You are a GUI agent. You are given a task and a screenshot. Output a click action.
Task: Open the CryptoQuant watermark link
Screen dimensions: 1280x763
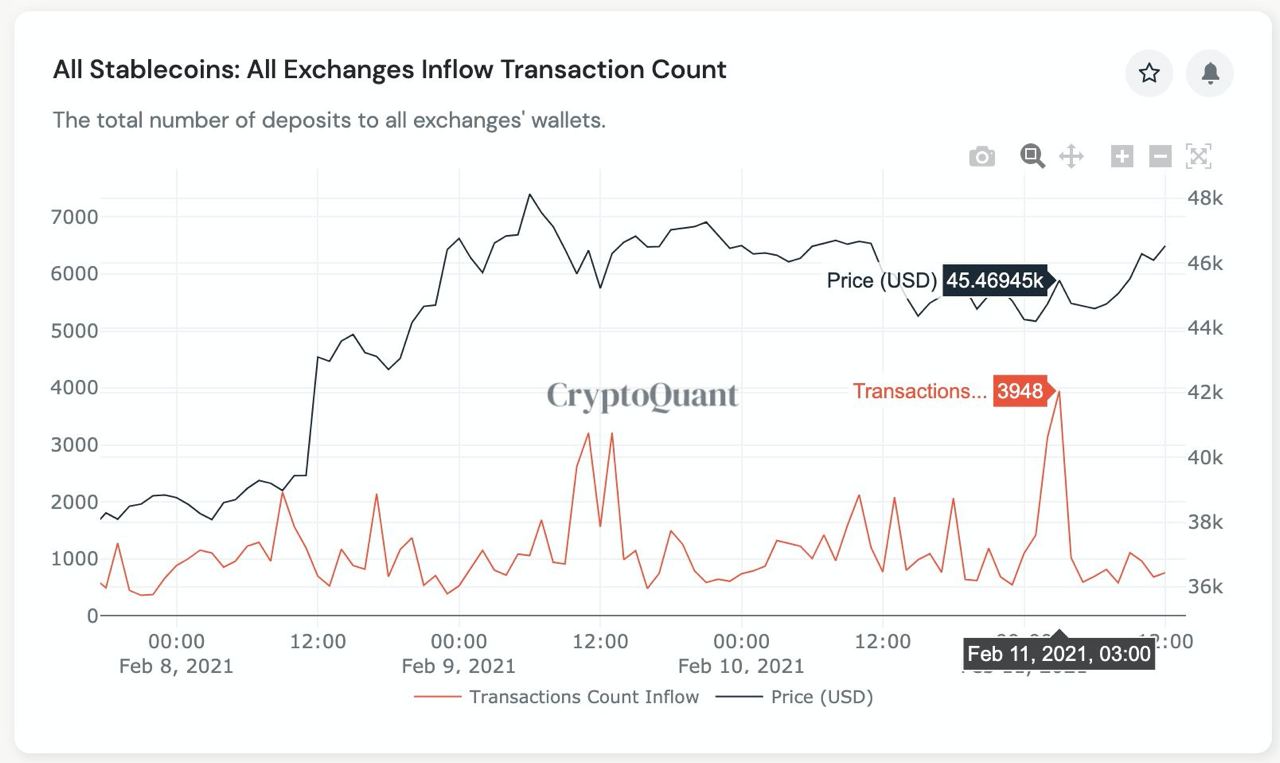tap(643, 396)
